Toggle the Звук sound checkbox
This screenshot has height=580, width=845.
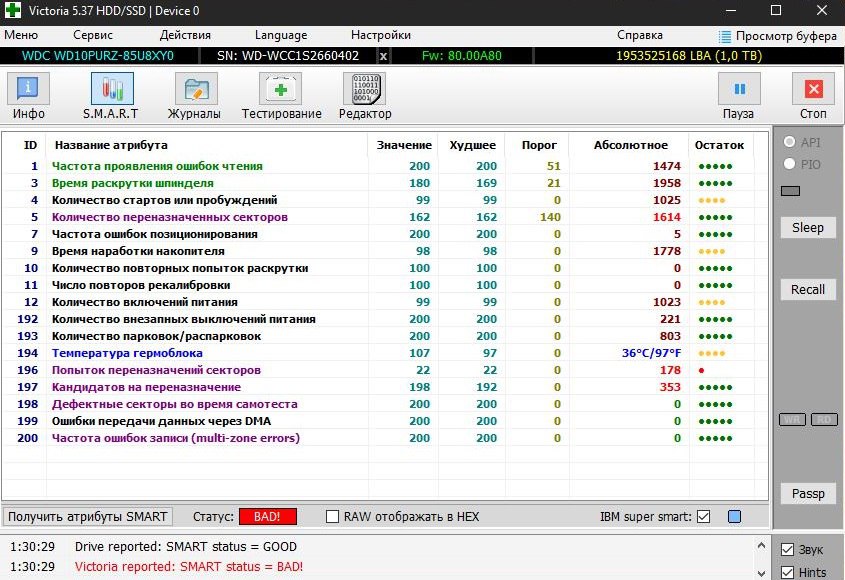point(787,549)
